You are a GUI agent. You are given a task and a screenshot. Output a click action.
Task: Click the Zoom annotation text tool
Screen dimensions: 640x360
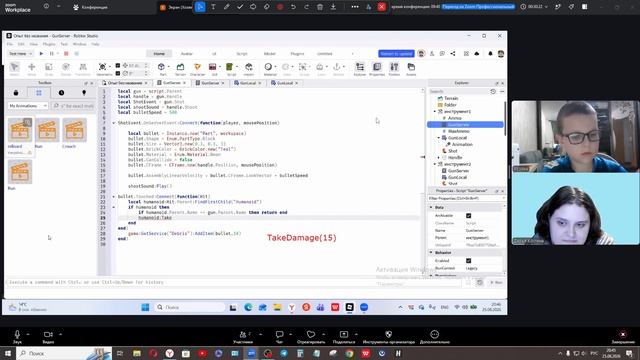click(x=213, y=7)
